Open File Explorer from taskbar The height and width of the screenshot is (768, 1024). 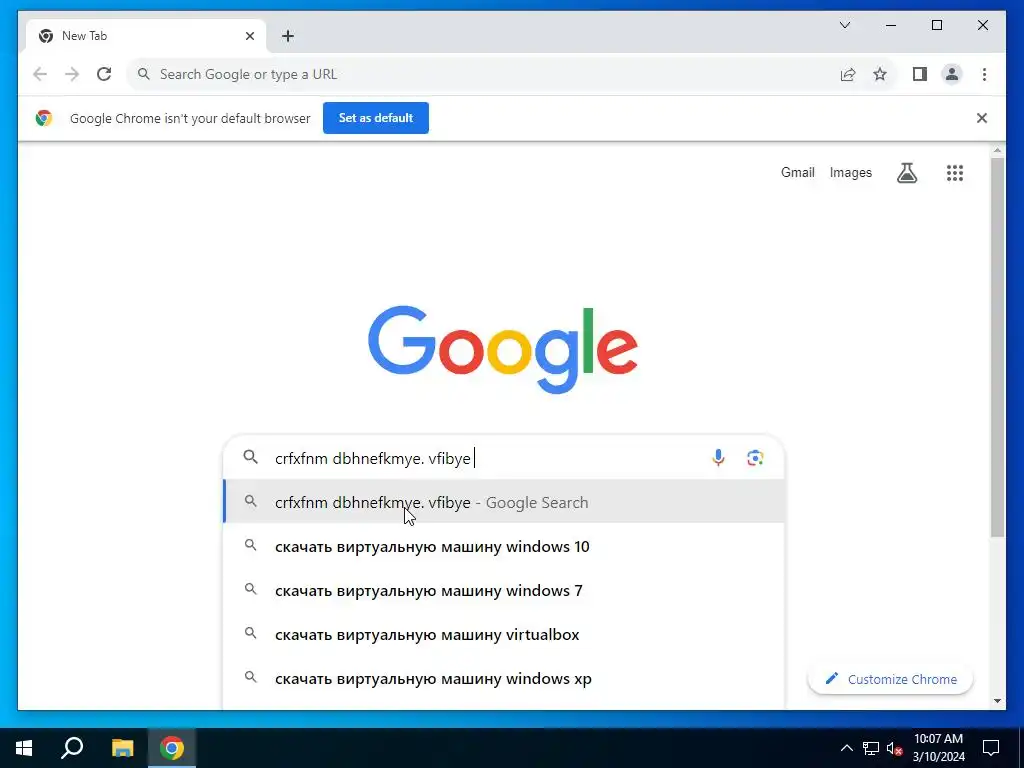point(122,748)
